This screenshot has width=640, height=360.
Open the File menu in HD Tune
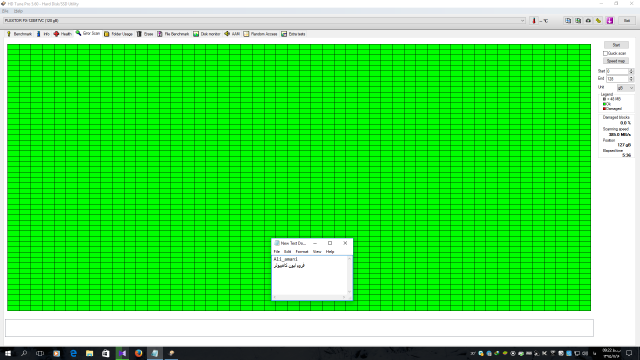click(x=5, y=11)
